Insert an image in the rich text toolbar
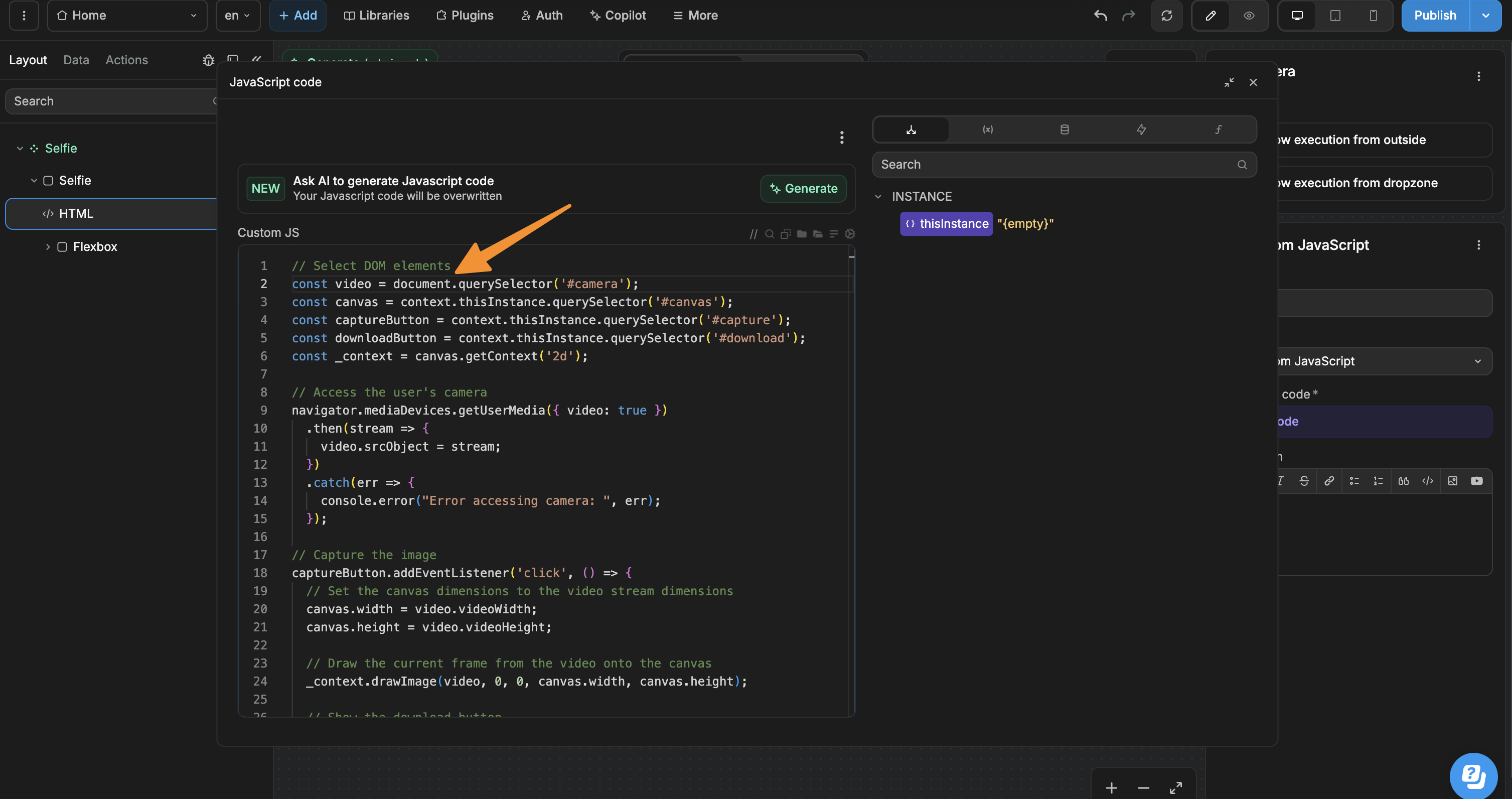 tap(1453, 480)
